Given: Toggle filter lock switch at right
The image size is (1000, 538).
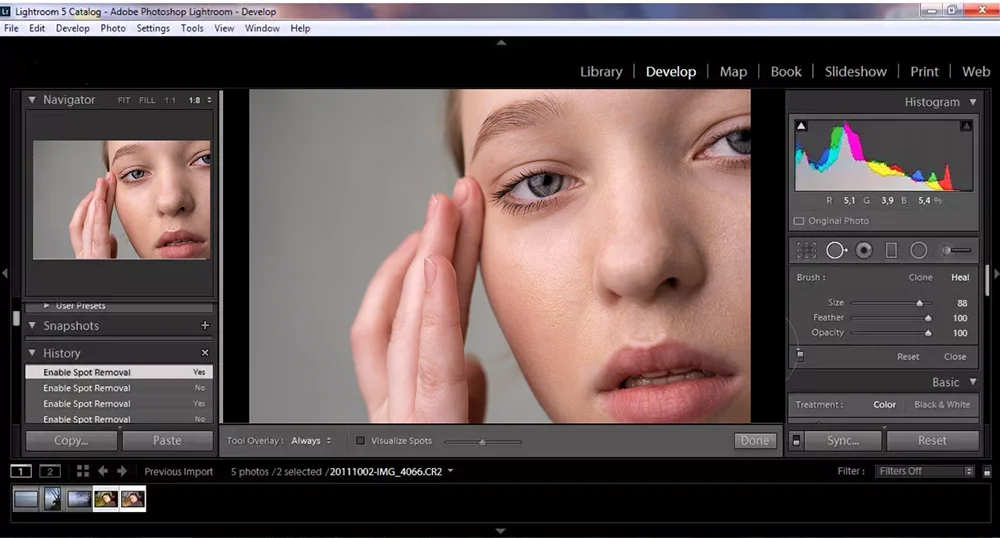Looking at the screenshot, I should [x=987, y=472].
